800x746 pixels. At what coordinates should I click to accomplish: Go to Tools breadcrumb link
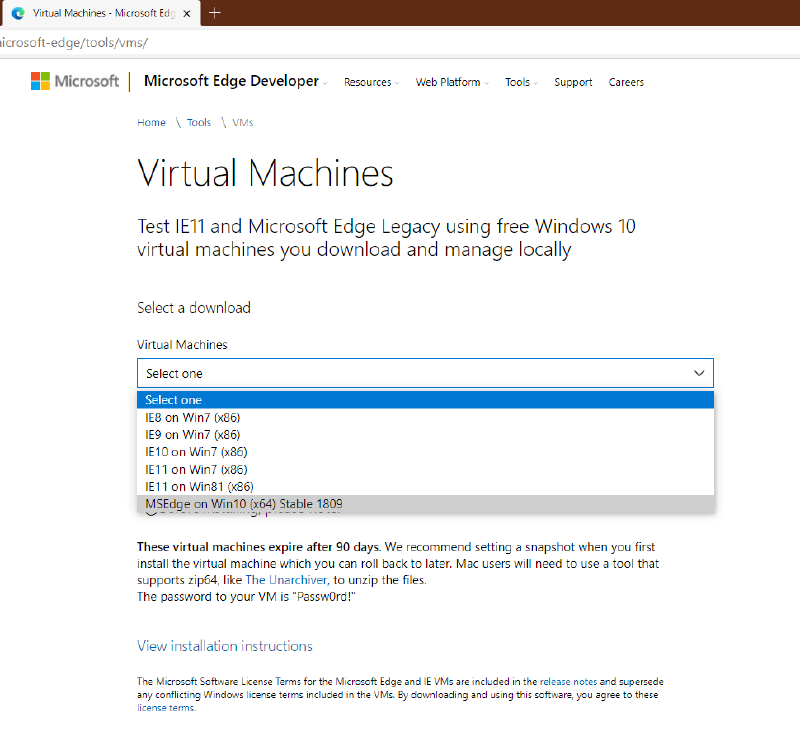[198, 122]
